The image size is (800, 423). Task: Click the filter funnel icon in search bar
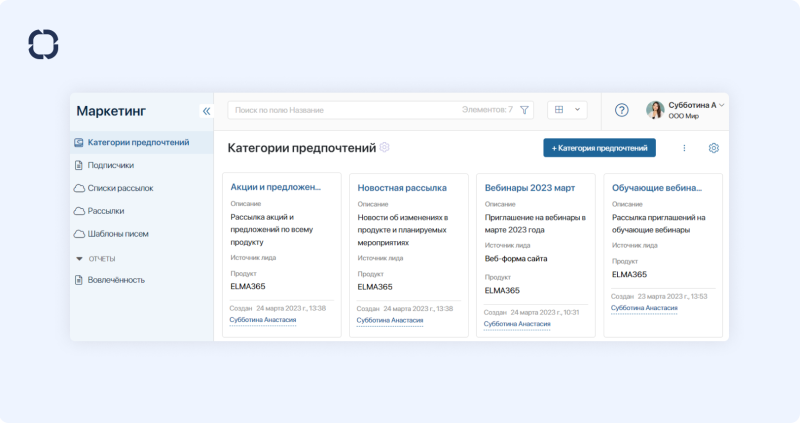[x=525, y=110]
